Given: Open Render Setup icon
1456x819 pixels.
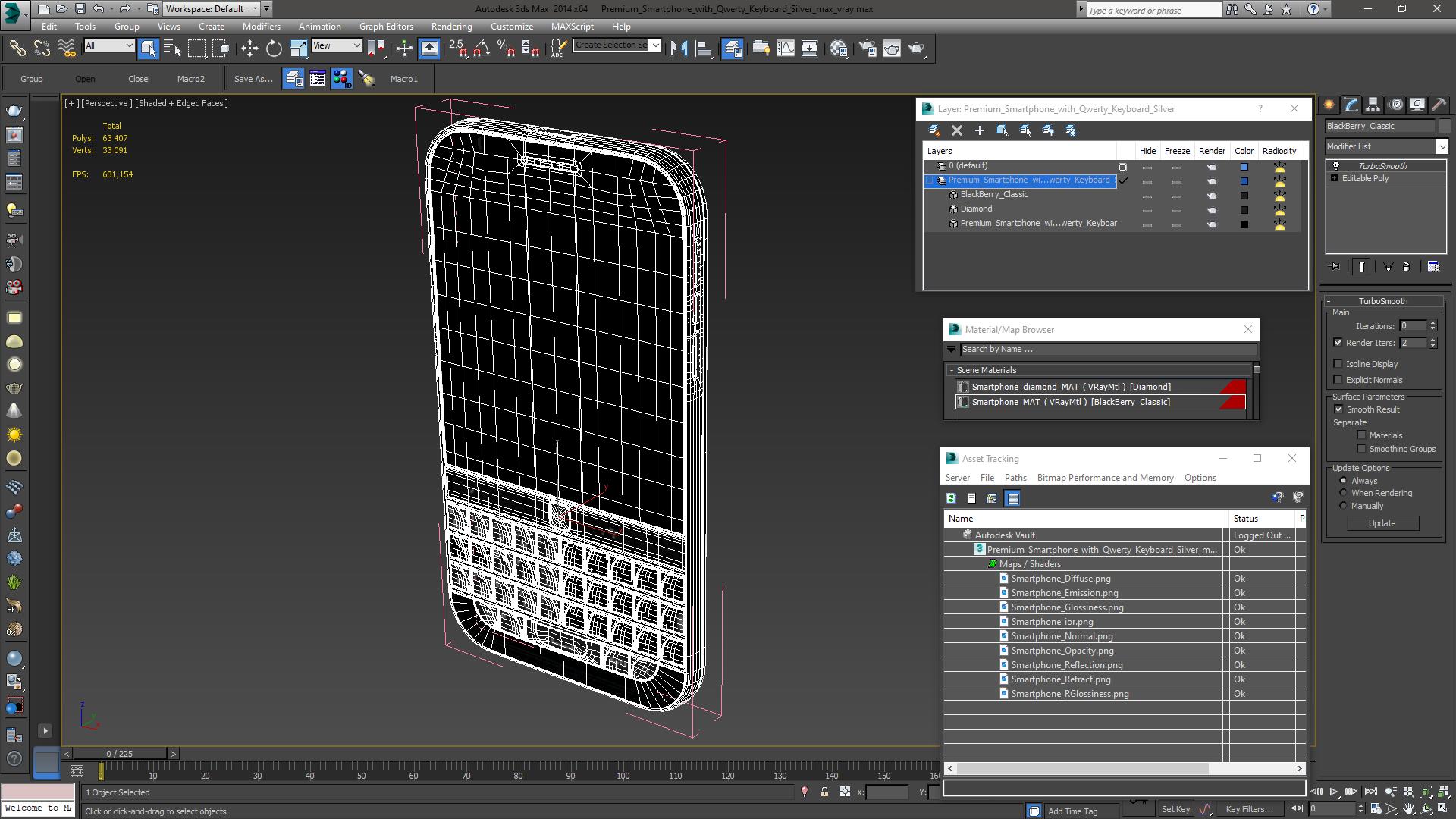Looking at the screenshot, I should 868,49.
